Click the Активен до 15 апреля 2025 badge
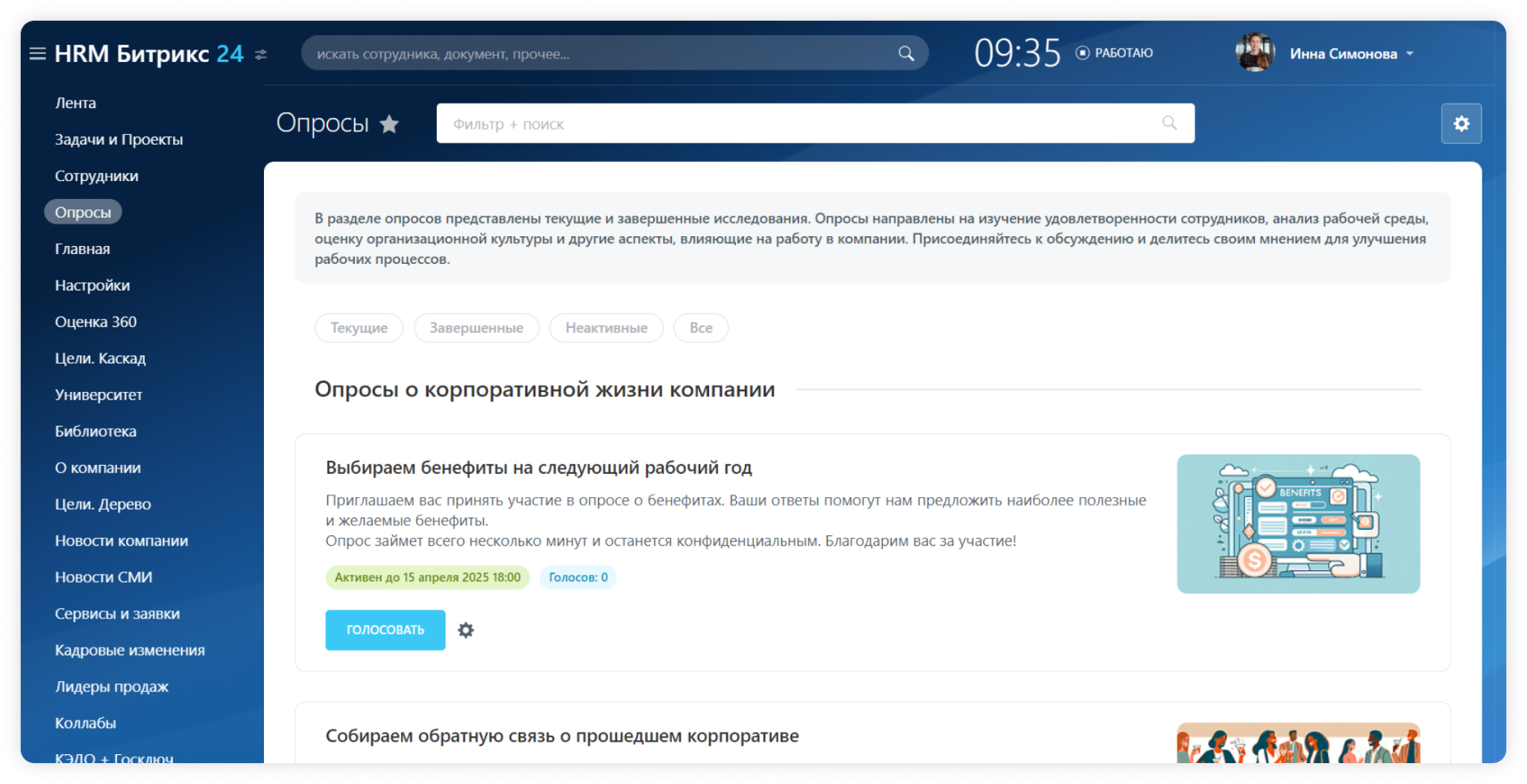The height and width of the screenshot is (784, 1527). [427, 578]
